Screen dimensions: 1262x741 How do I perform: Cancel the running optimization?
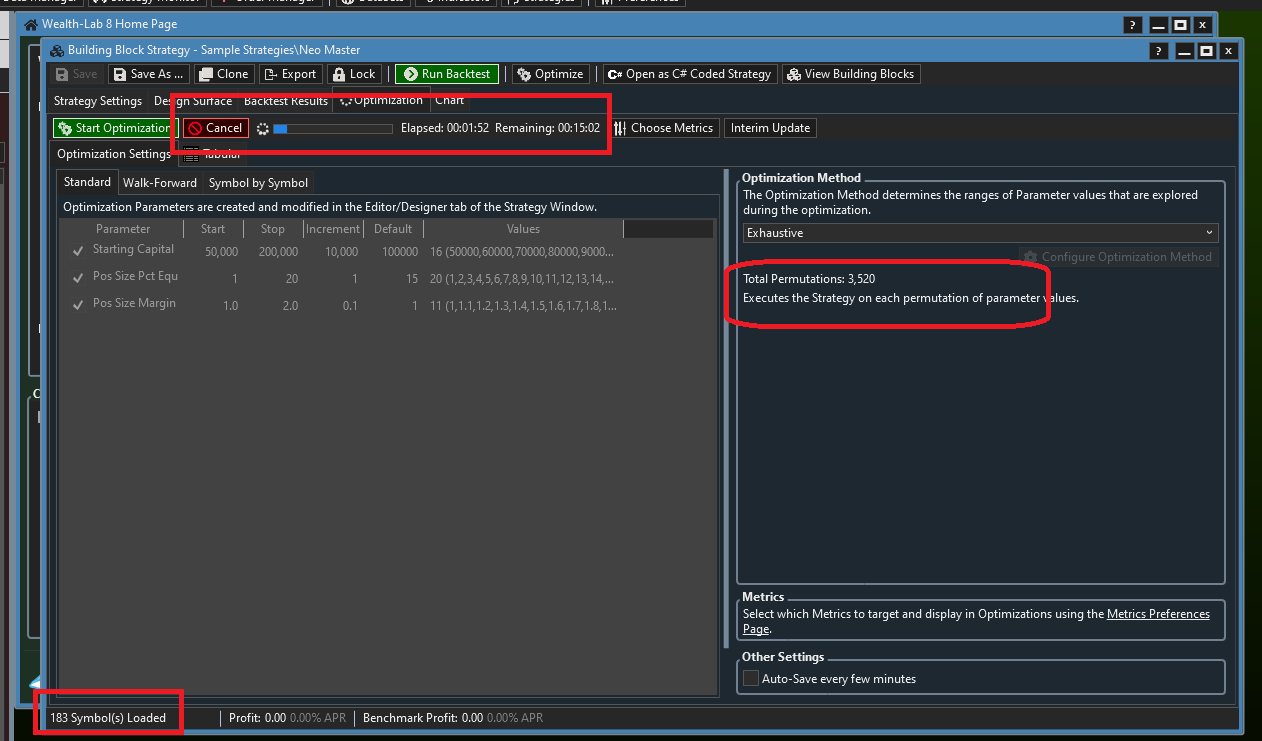pos(215,128)
